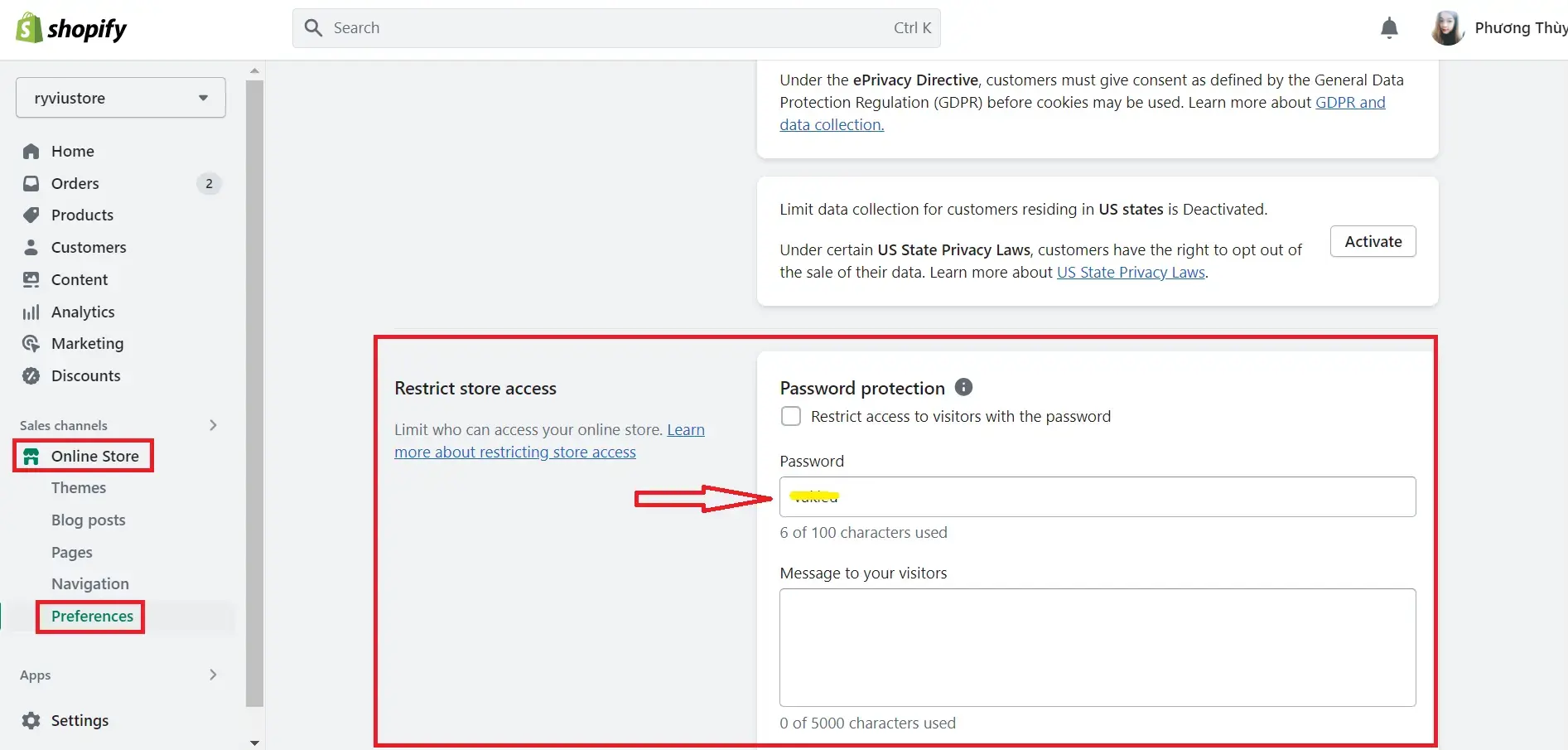Click the Activate button for US states
Screen dimensions: 1568x750
pos(1373,241)
